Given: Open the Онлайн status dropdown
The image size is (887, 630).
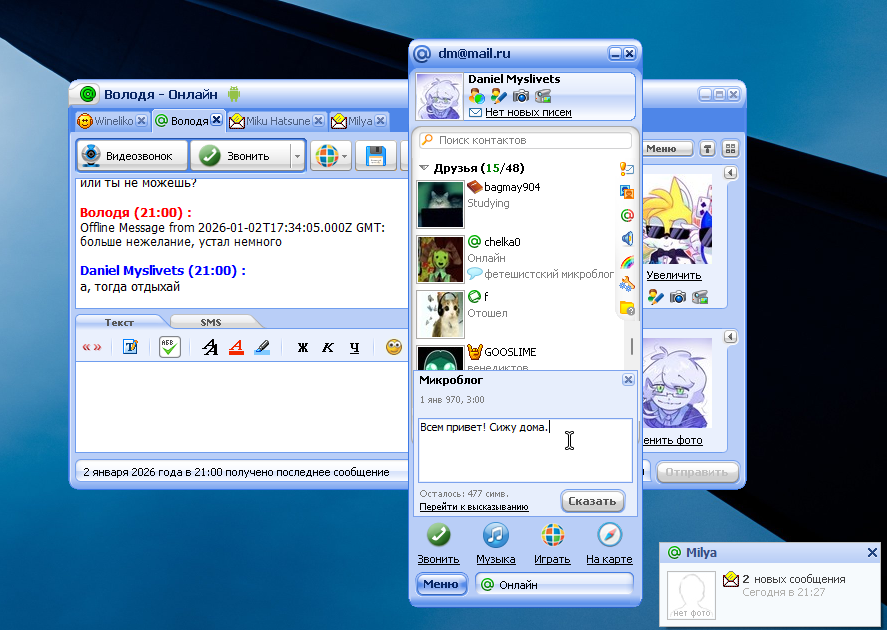Looking at the screenshot, I should pyautogui.click(x=554, y=585).
